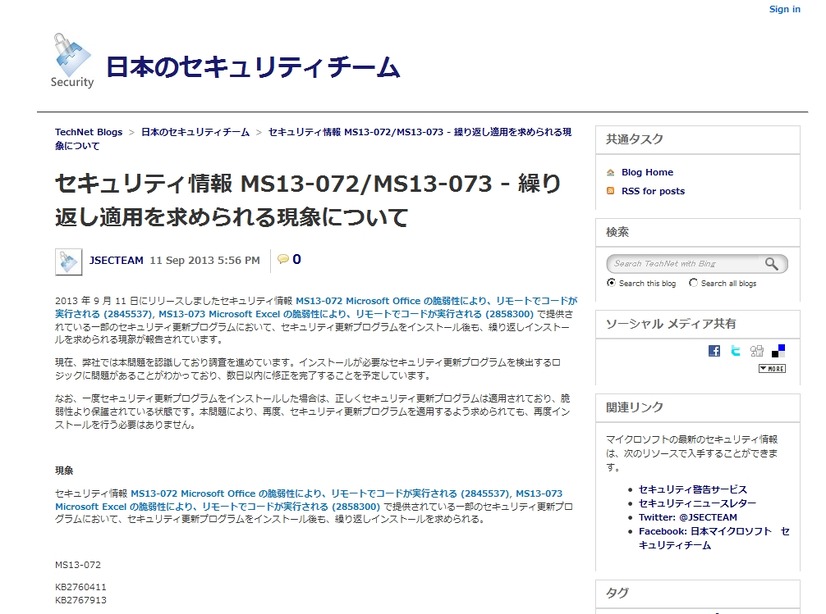Viewport: 826px width, 614px height.
Task: Open the MS13-073 Microsoft Excel link in the intro
Action: 346,314
